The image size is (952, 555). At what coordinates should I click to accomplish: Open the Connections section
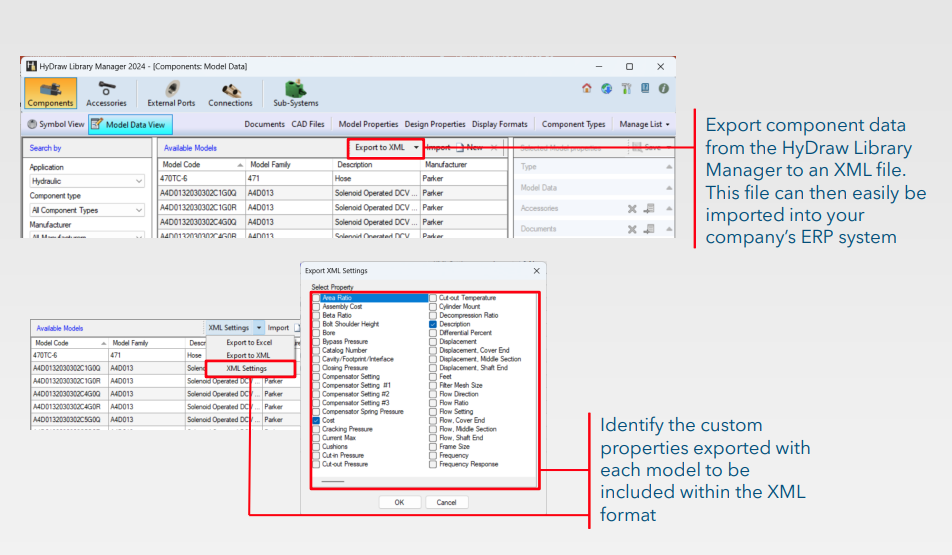click(x=230, y=94)
